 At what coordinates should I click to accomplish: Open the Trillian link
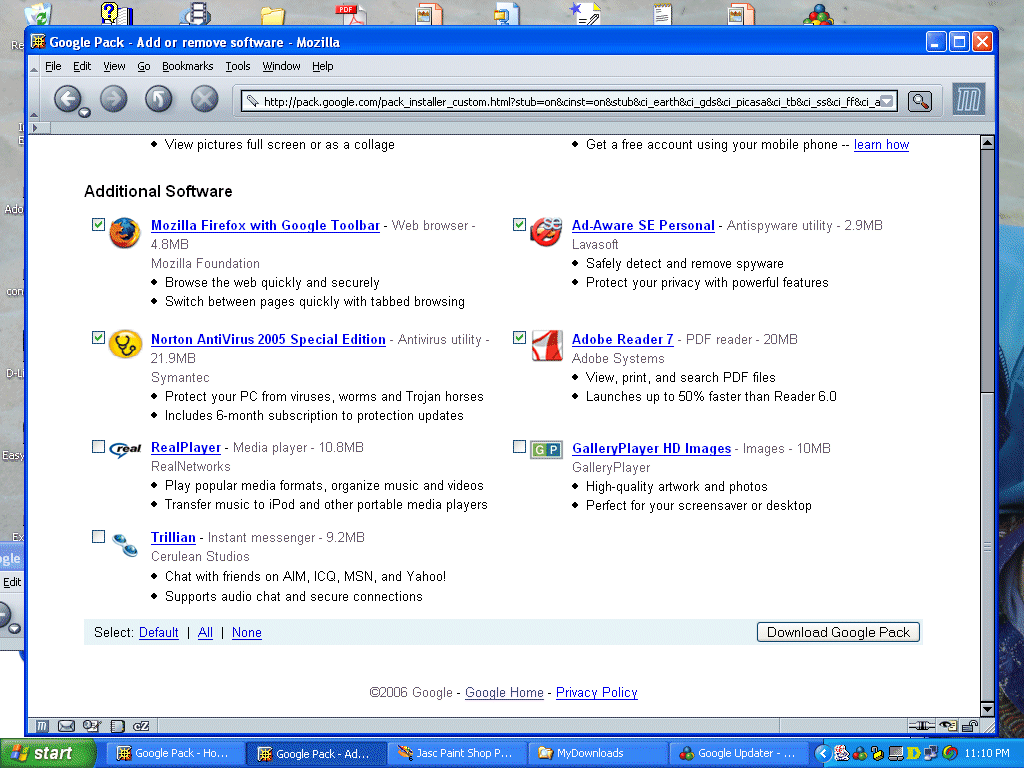(173, 537)
